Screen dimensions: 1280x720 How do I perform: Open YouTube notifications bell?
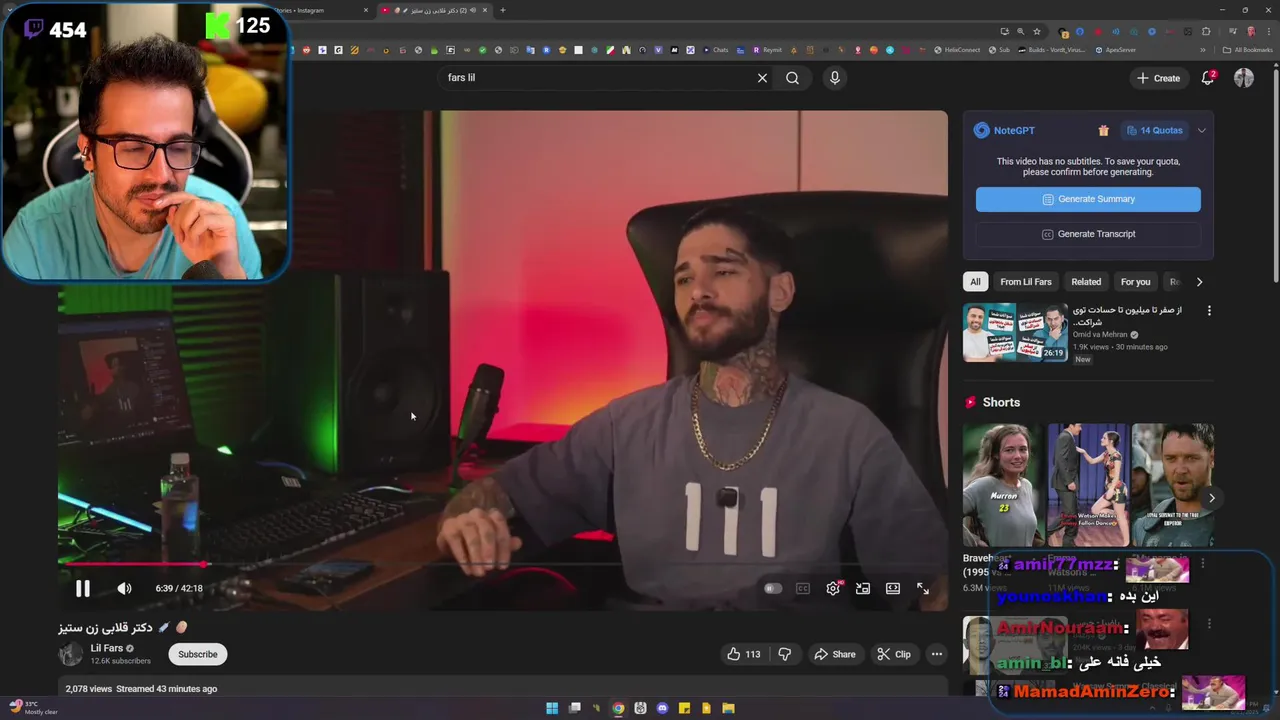[x=1208, y=78]
